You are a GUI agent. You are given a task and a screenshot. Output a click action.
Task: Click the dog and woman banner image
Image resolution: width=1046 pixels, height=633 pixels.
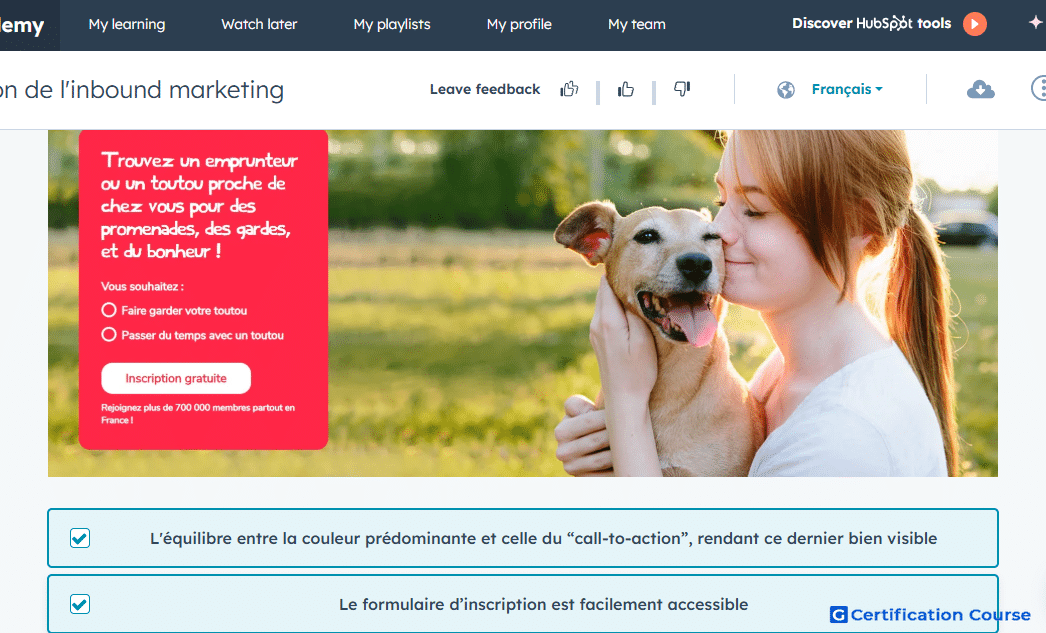pos(523,303)
